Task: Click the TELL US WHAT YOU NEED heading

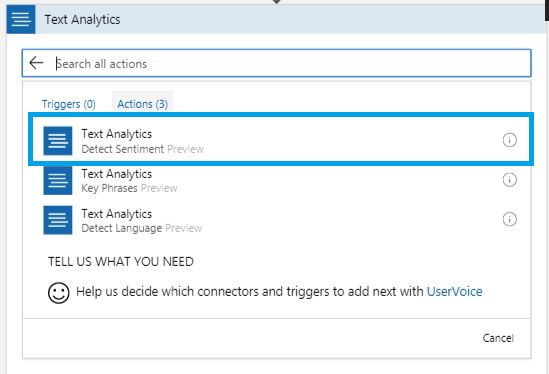Action: [121, 262]
